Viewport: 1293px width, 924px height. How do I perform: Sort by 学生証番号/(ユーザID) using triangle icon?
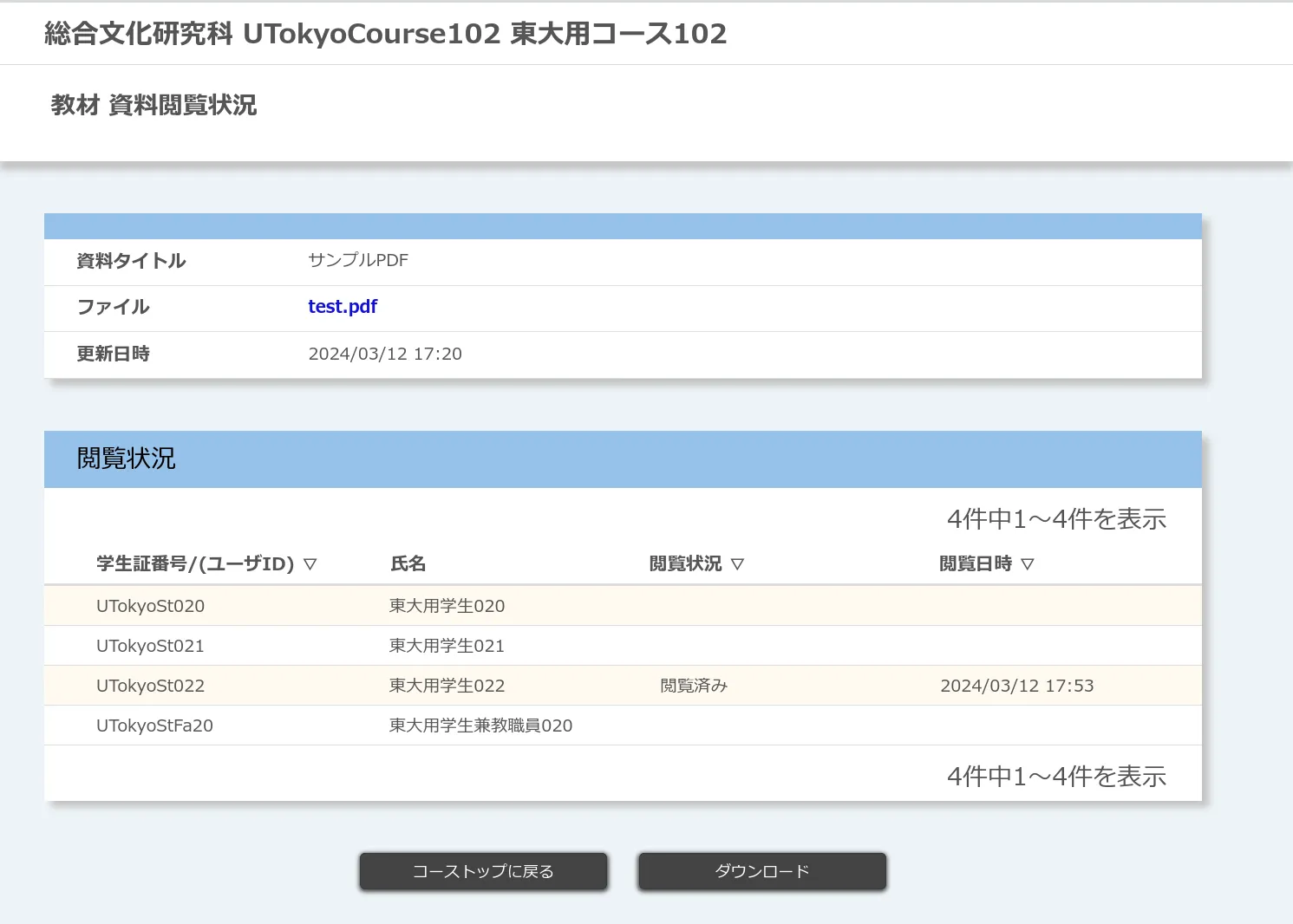point(310,564)
